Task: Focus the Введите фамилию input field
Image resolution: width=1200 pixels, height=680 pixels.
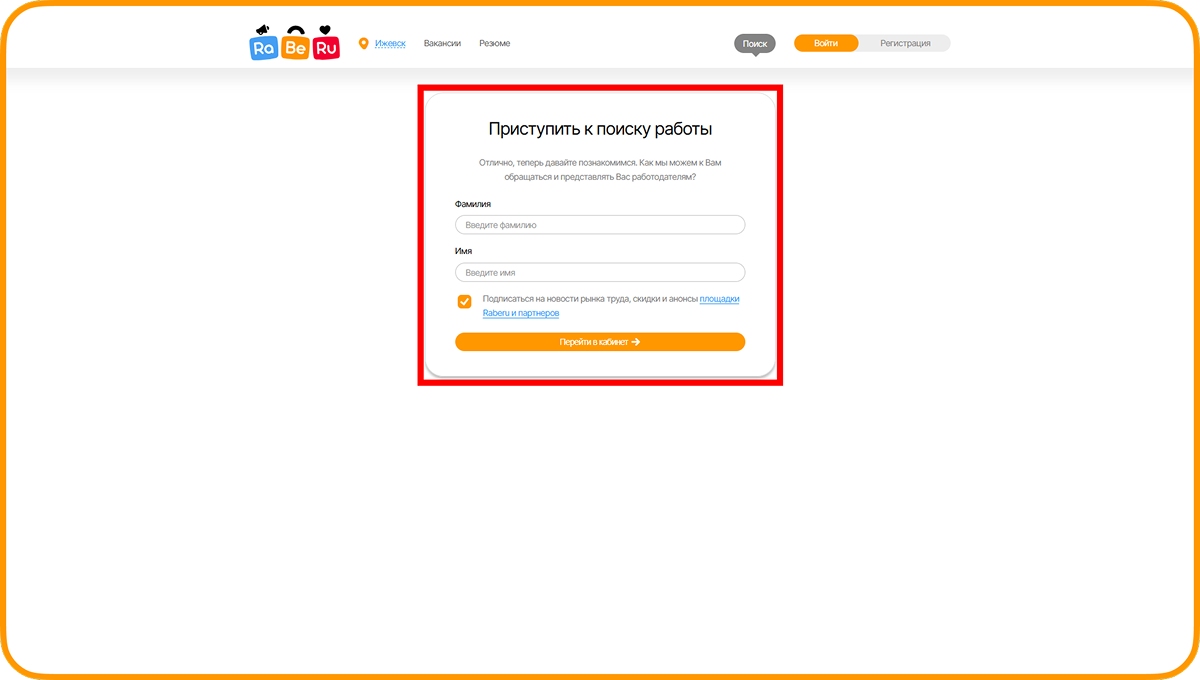Action: click(x=600, y=225)
